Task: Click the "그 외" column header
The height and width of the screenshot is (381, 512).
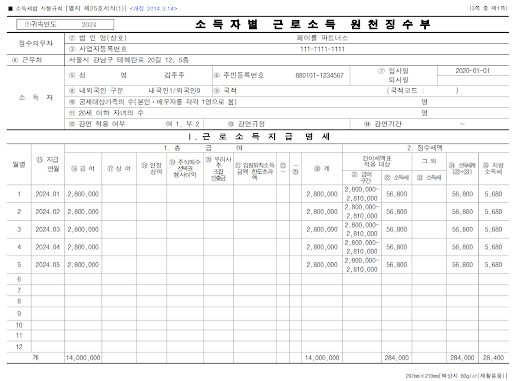Action: point(429,161)
